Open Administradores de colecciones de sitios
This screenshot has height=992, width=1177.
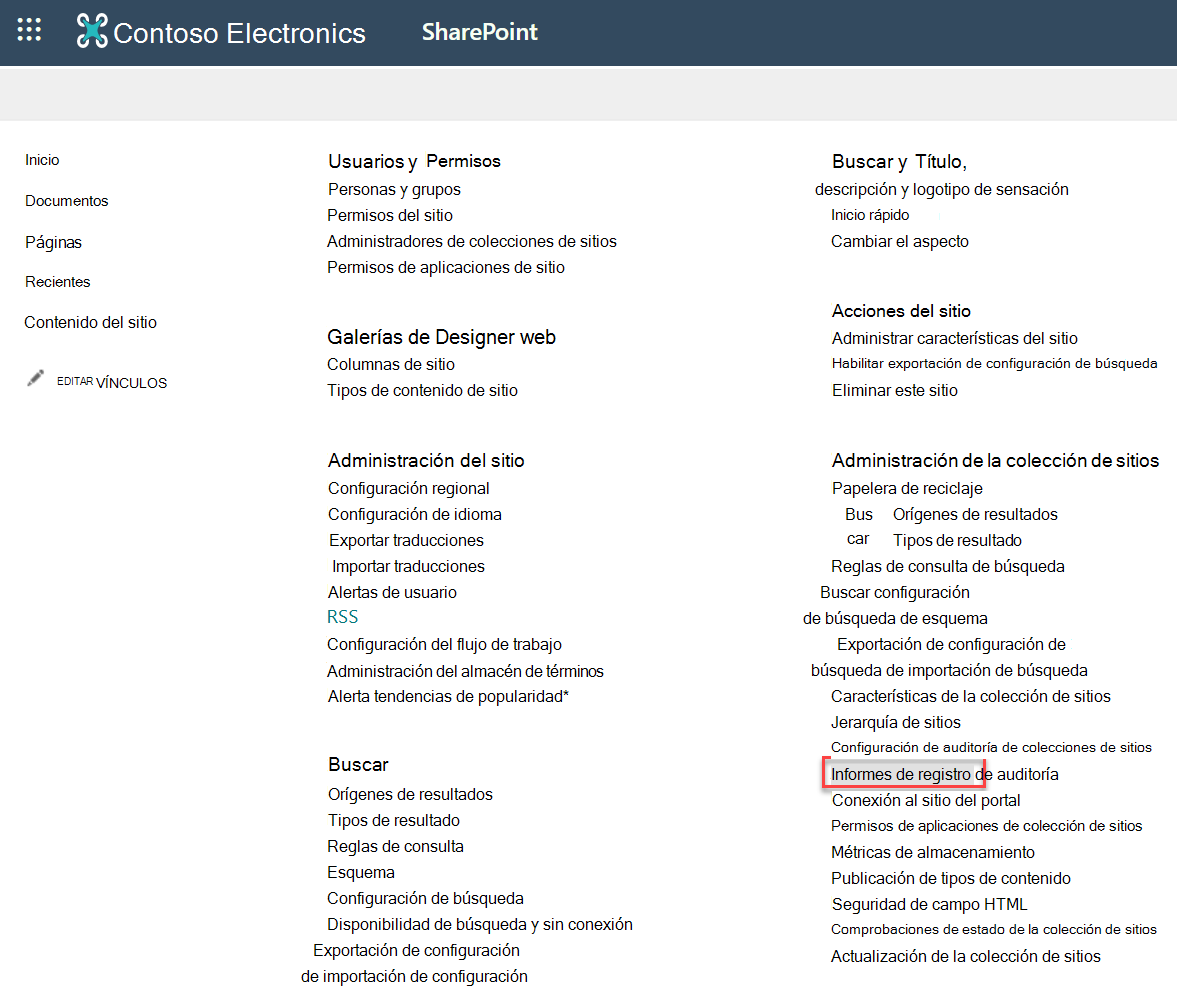point(472,242)
